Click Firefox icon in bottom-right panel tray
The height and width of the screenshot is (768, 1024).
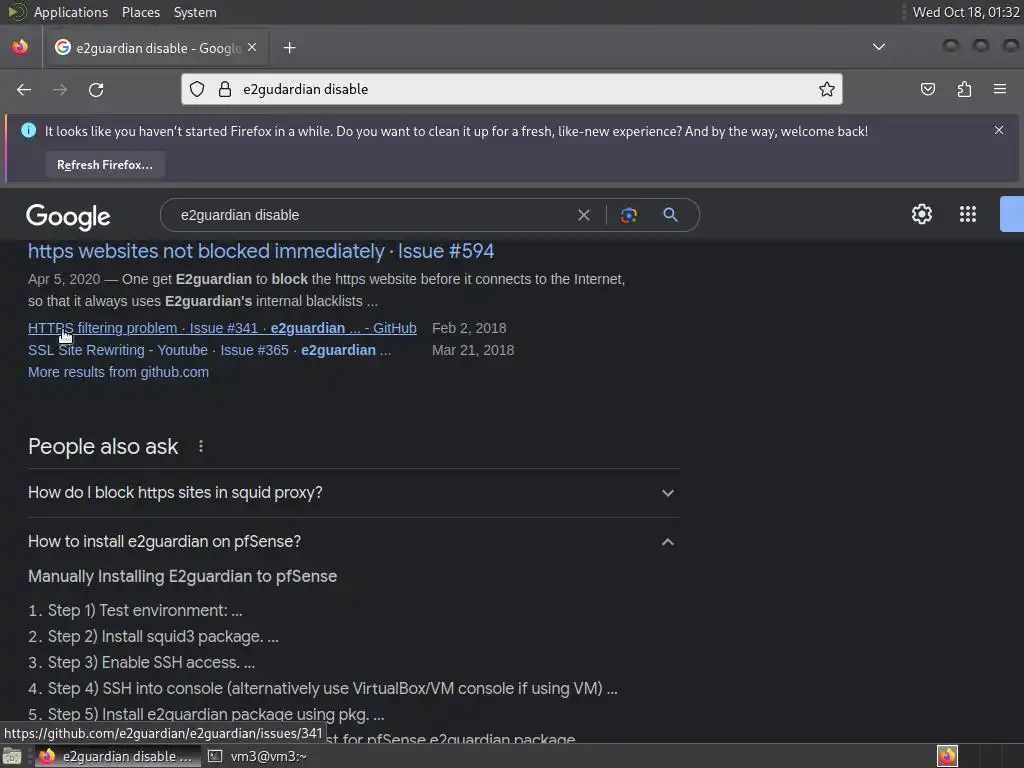tap(947, 756)
